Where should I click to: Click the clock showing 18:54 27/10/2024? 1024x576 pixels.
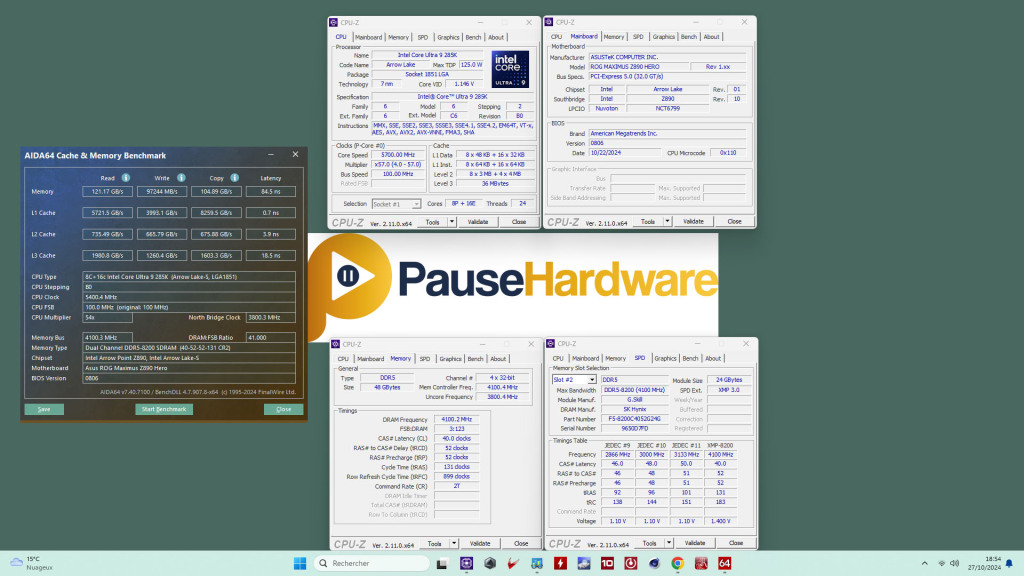point(984,563)
